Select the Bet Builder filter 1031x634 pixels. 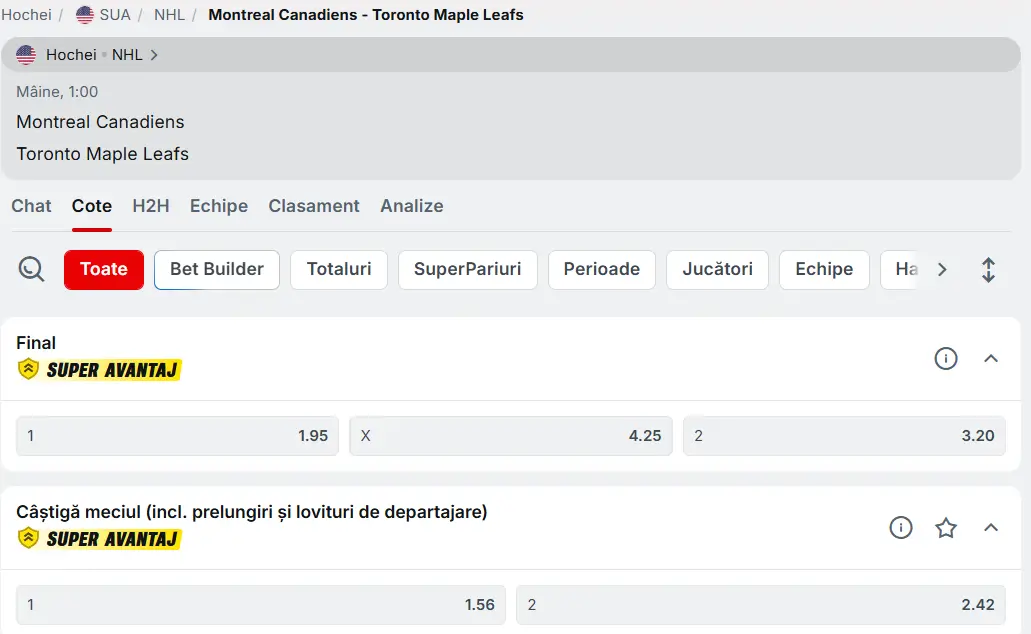pos(216,269)
